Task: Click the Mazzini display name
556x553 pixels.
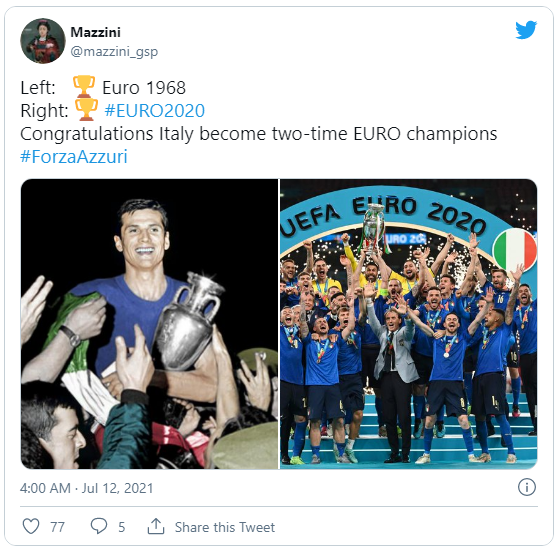Action: tap(95, 32)
